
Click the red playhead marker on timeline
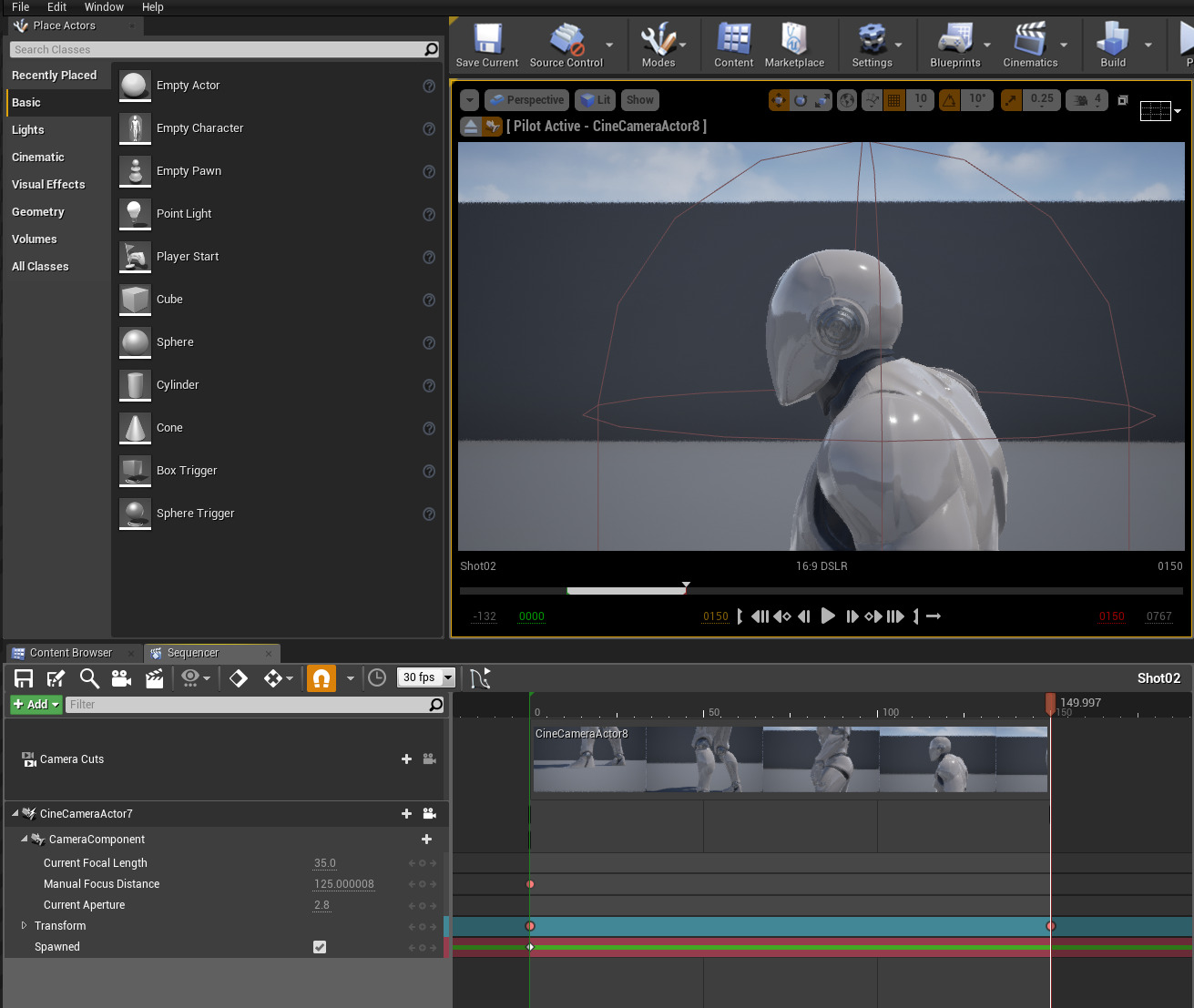1050,702
